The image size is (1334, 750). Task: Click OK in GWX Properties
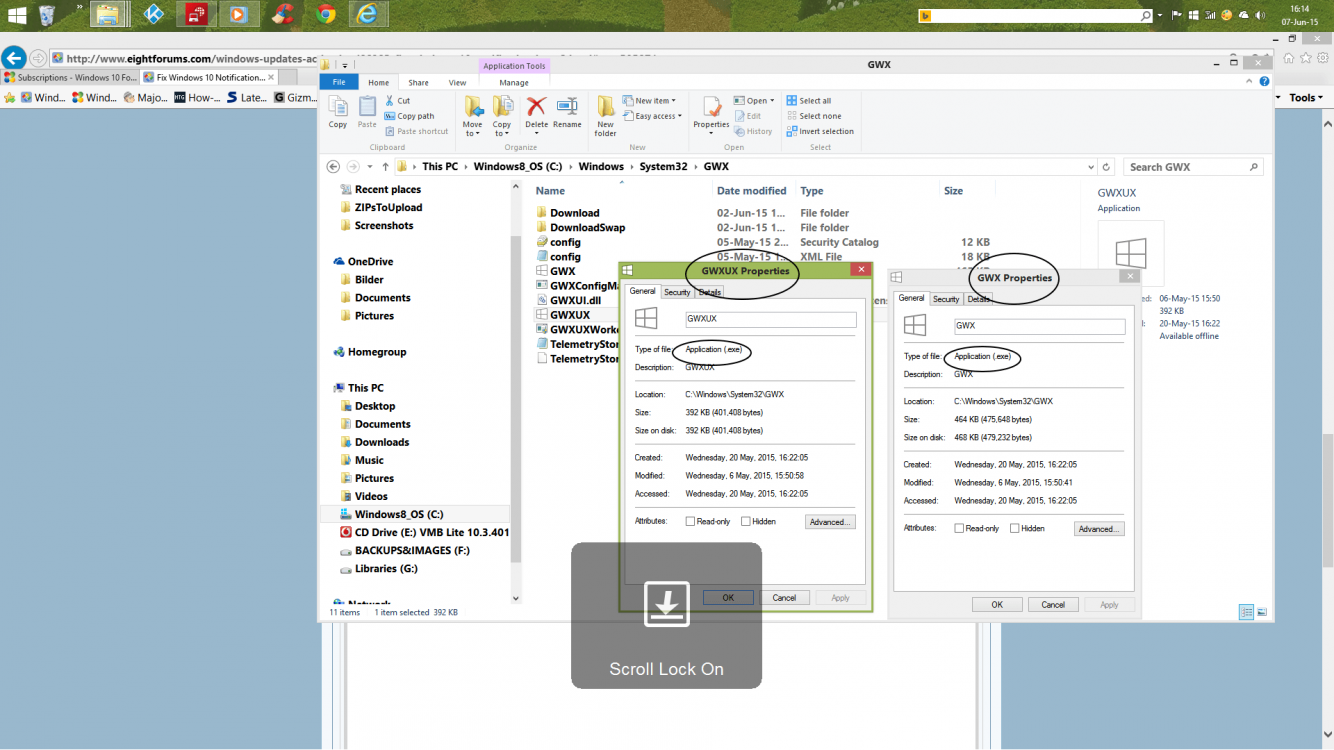point(997,604)
